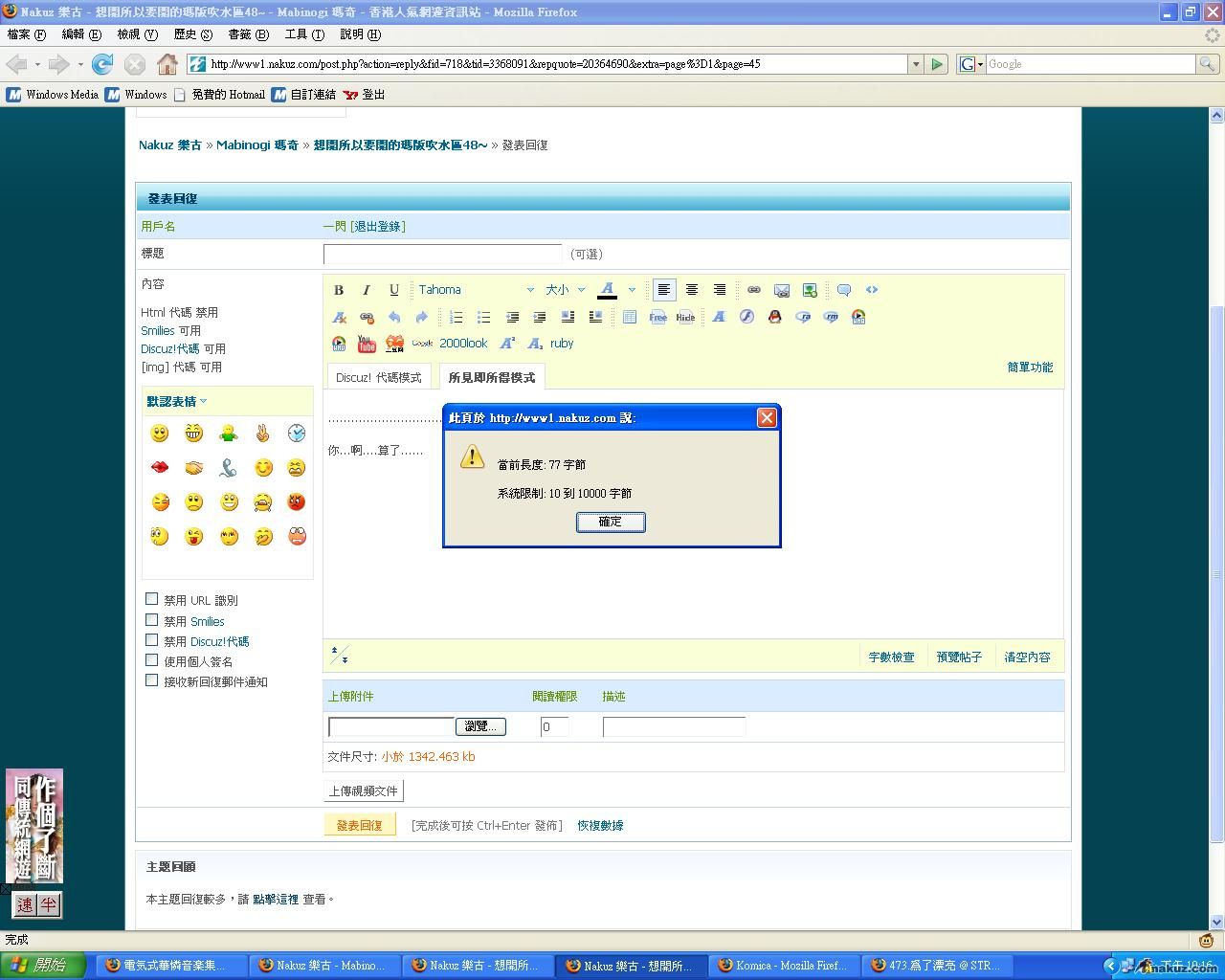
Task: Center-align text in the editor
Action: 691,290
